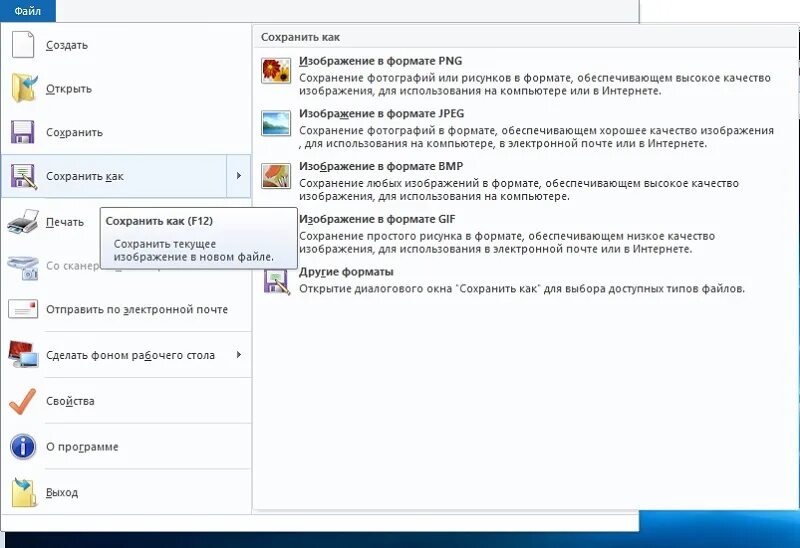
Task: Click the orange checkmark Свойства icon
Action: [23, 401]
